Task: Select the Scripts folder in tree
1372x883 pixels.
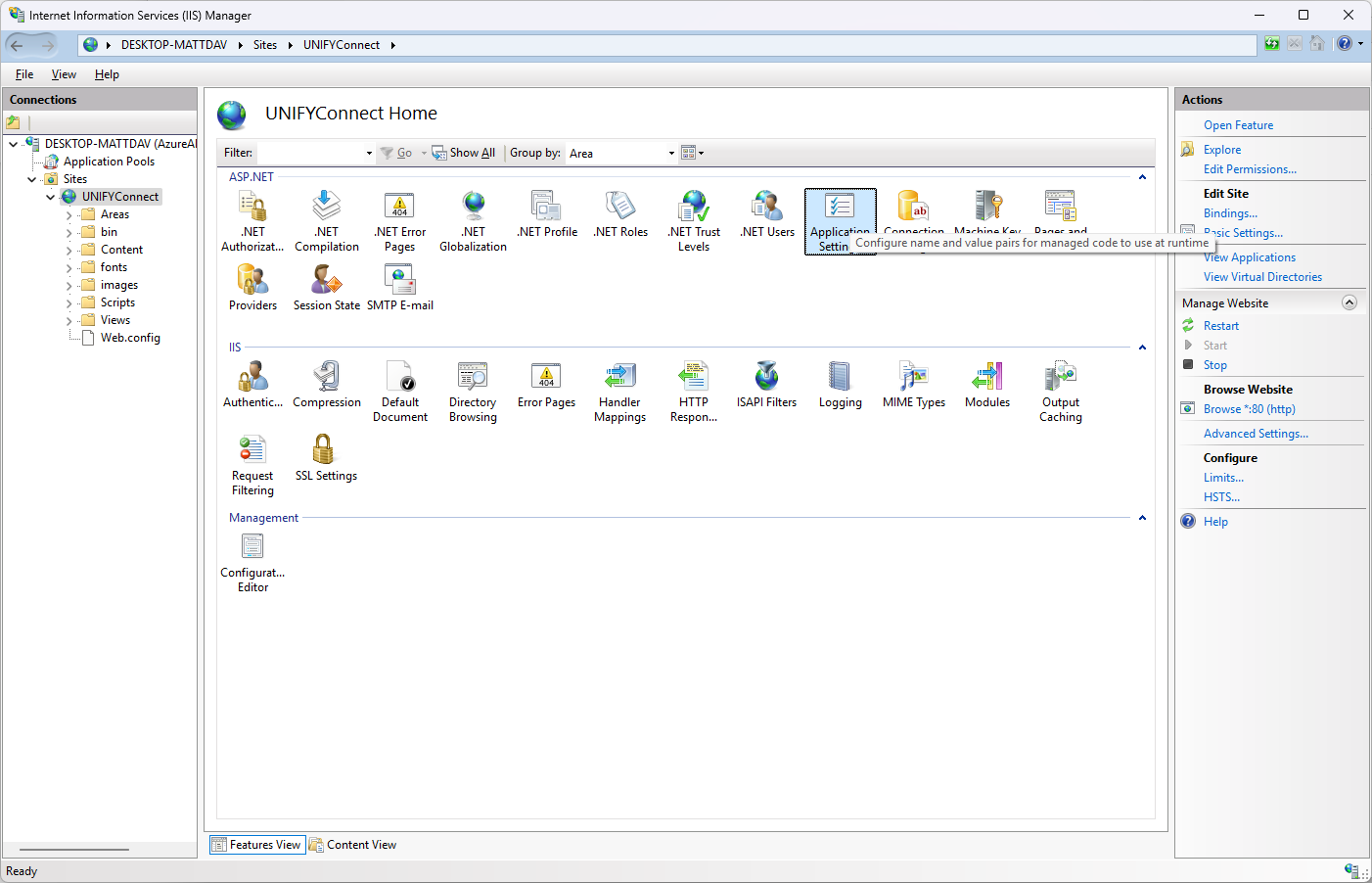Action: [117, 302]
